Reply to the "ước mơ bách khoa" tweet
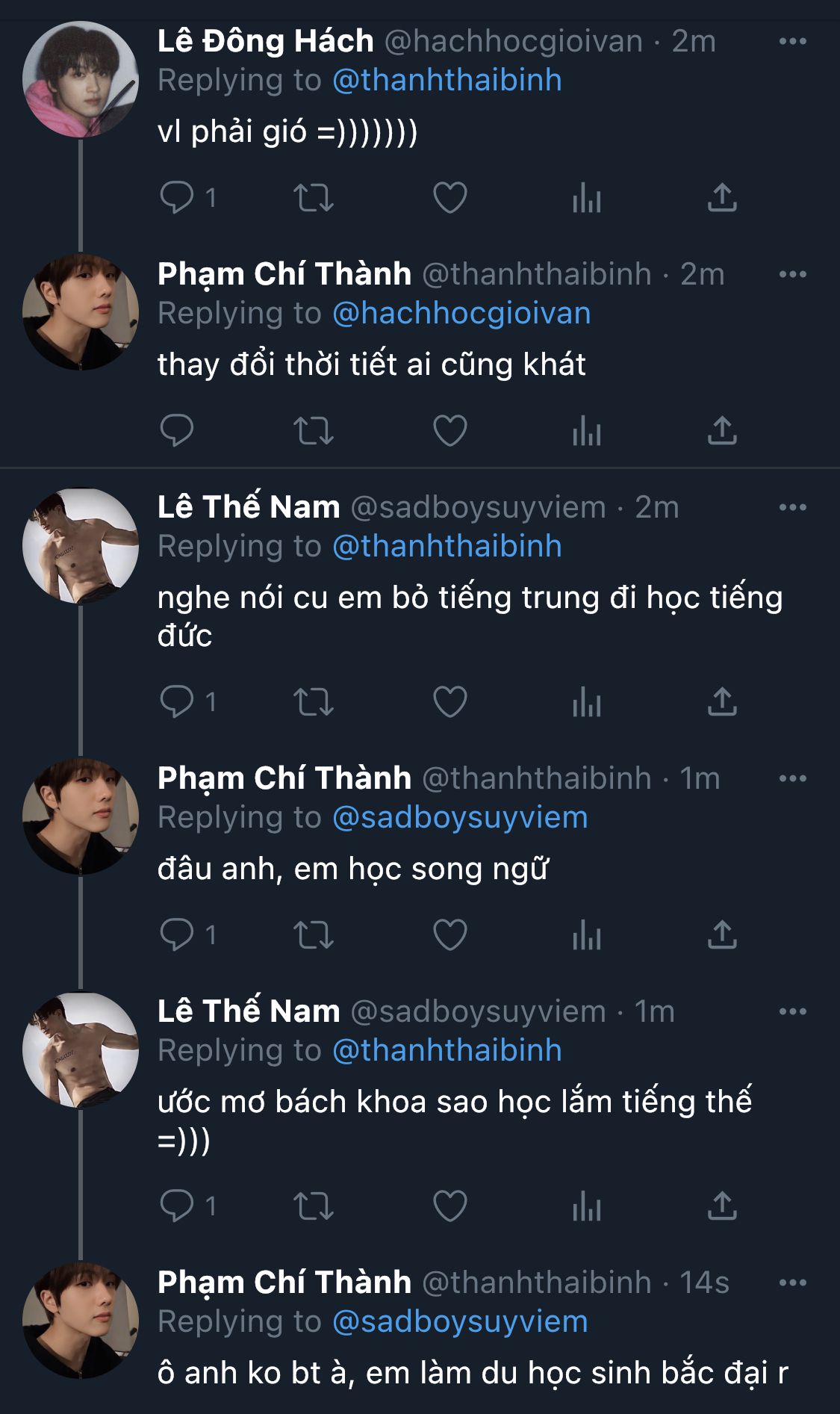Image resolution: width=840 pixels, height=1414 pixels. [x=177, y=1206]
